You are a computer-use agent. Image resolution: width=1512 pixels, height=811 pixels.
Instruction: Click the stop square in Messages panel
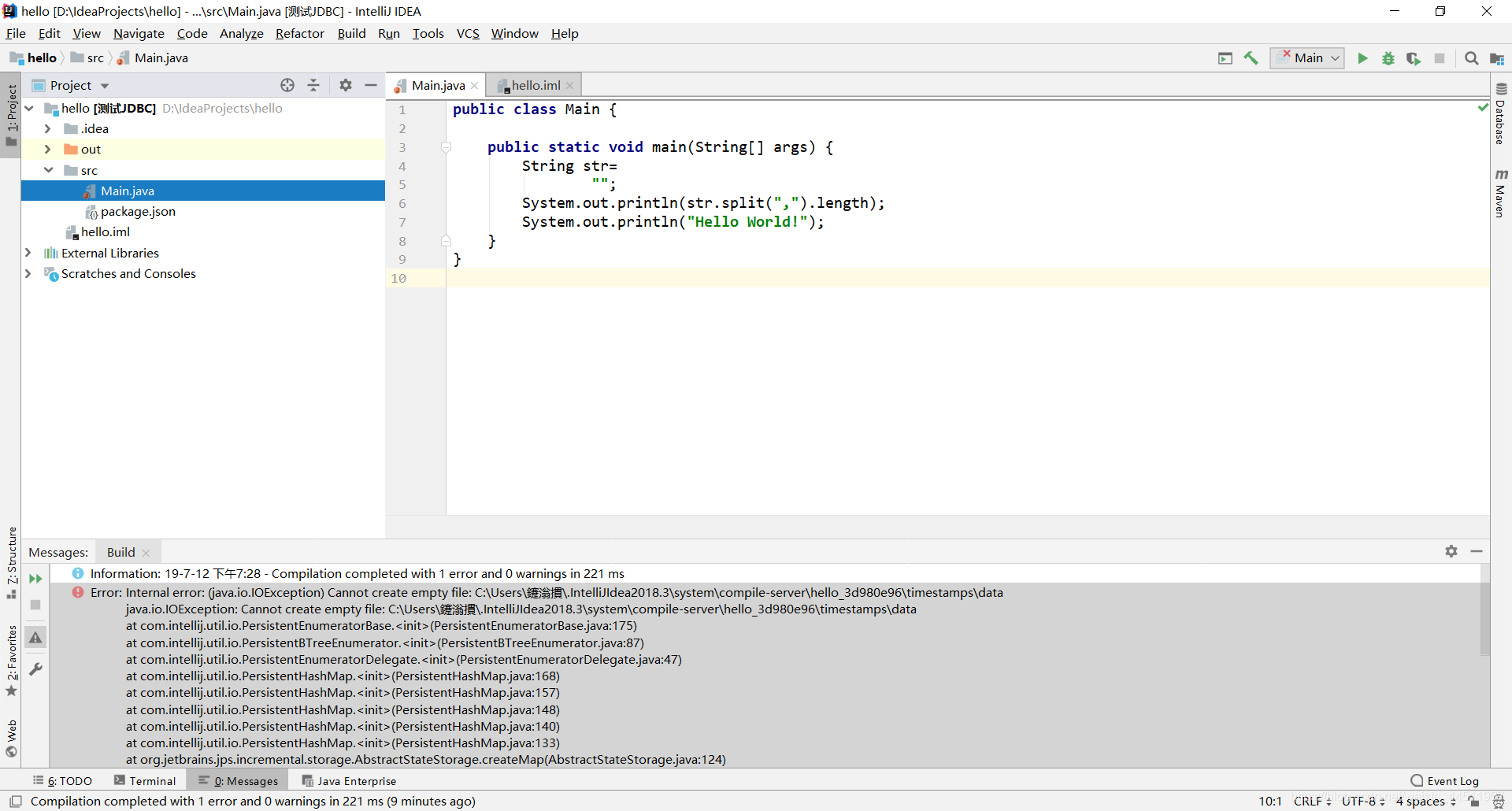point(35,605)
